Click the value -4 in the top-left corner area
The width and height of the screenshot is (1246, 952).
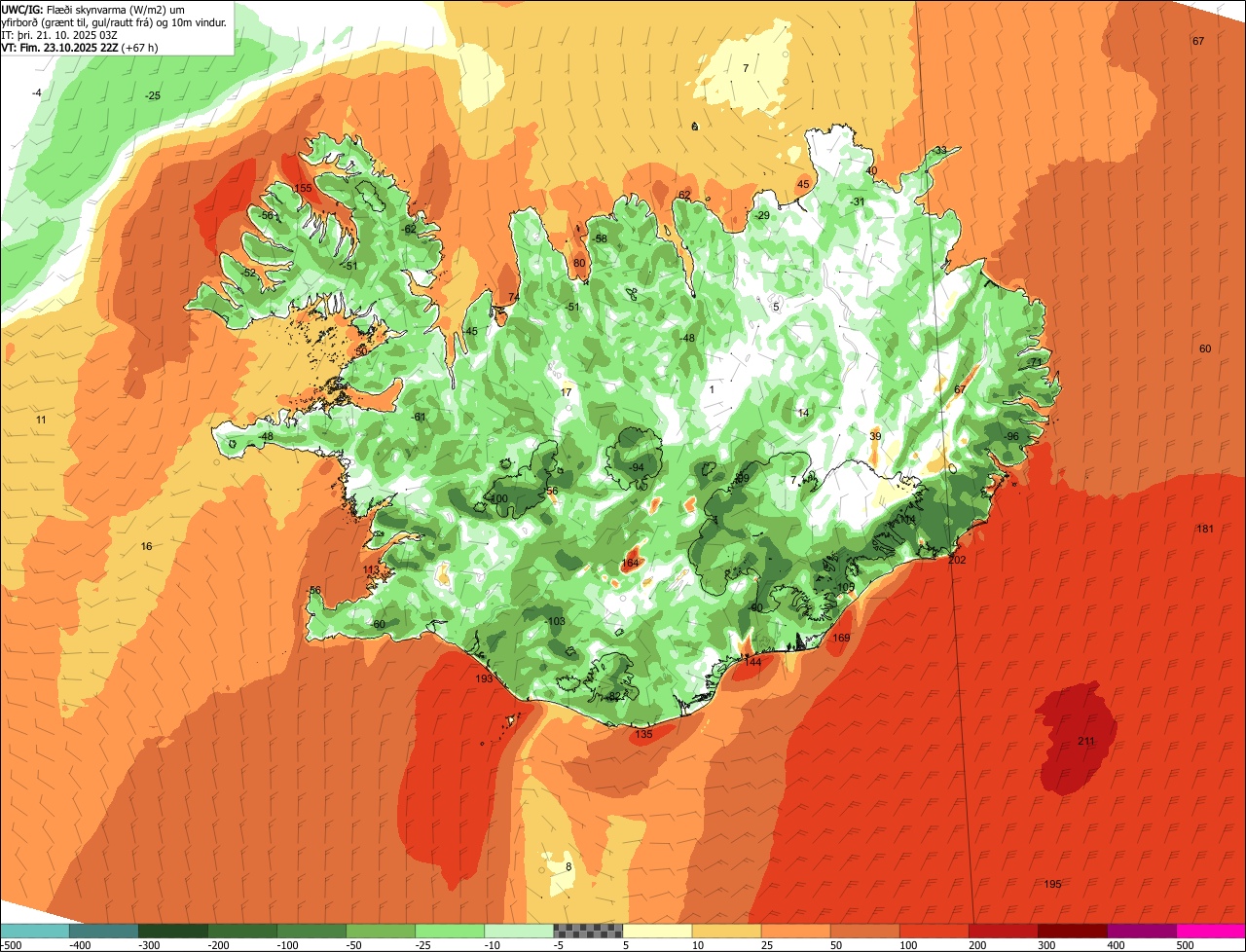37,92
